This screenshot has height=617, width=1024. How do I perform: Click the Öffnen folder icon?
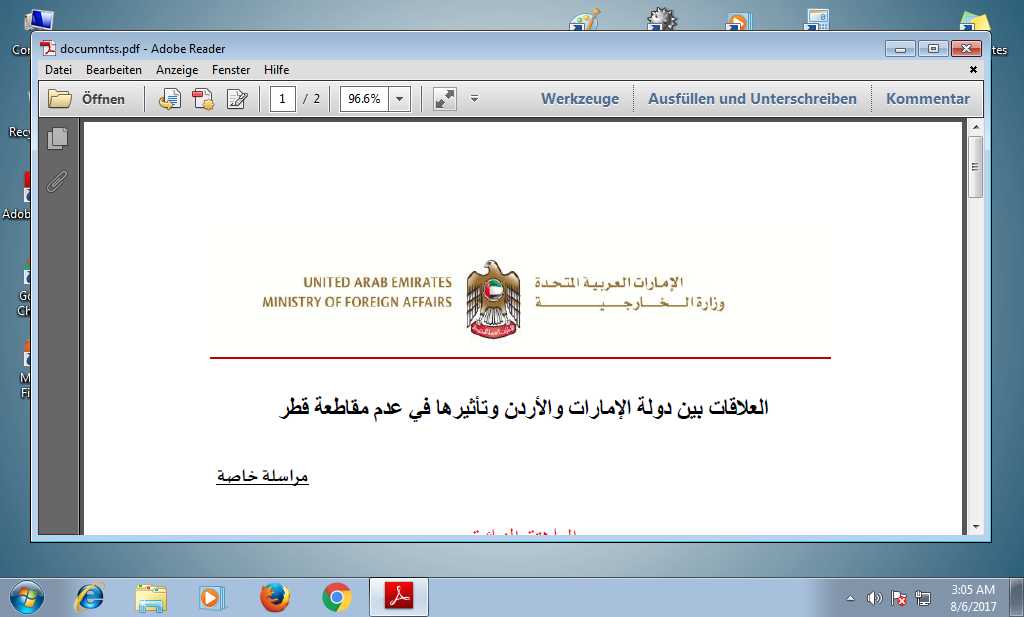tap(61, 99)
